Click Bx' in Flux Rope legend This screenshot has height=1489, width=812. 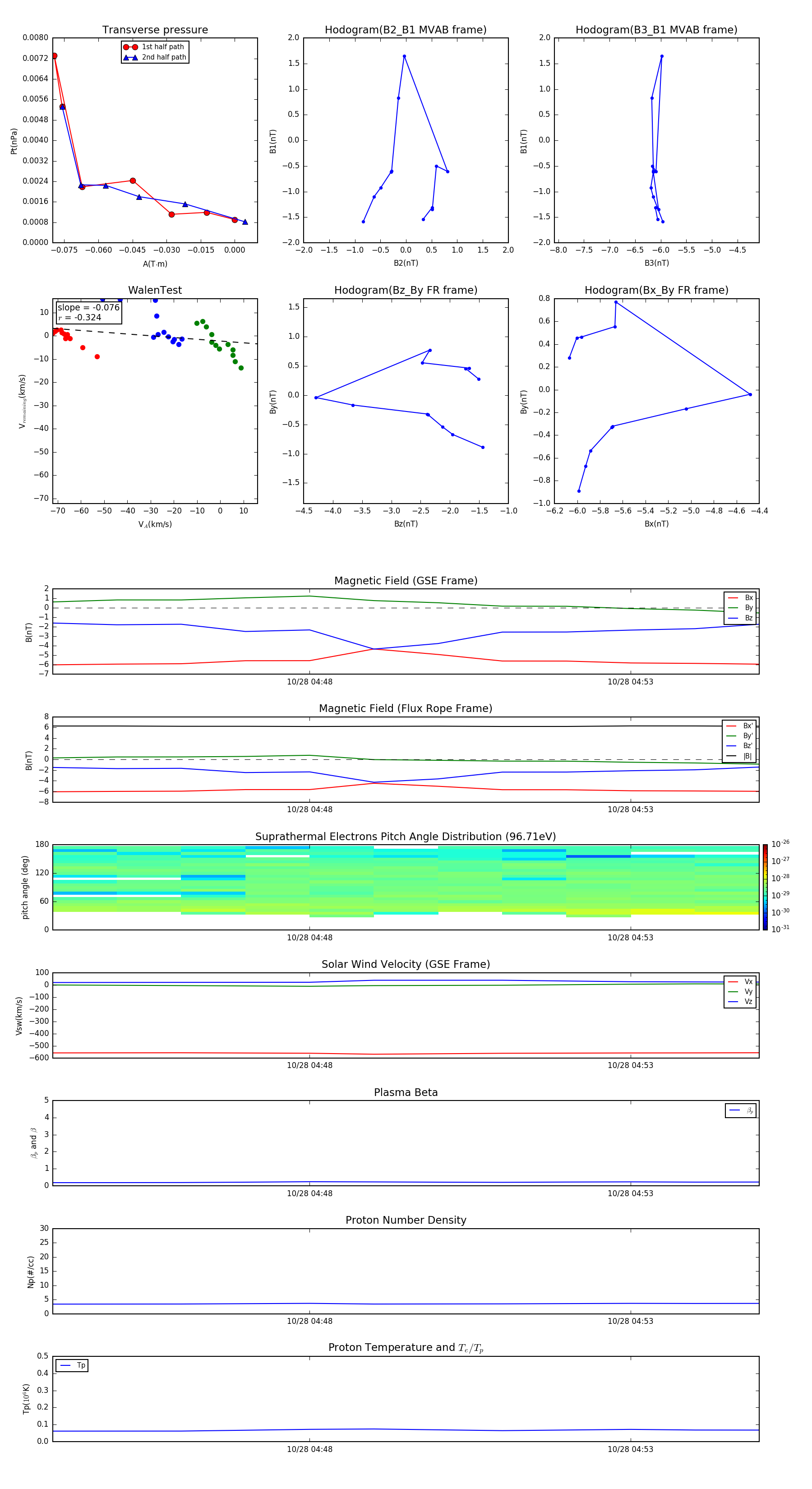pyautogui.click(x=740, y=726)
